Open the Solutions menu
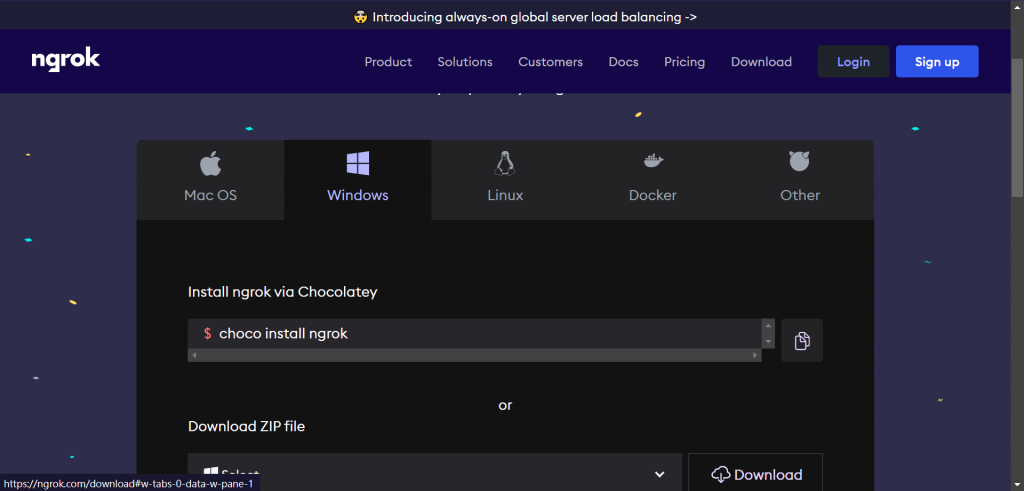The height and width of the screenshot is (491, 1024). [465, 62]
